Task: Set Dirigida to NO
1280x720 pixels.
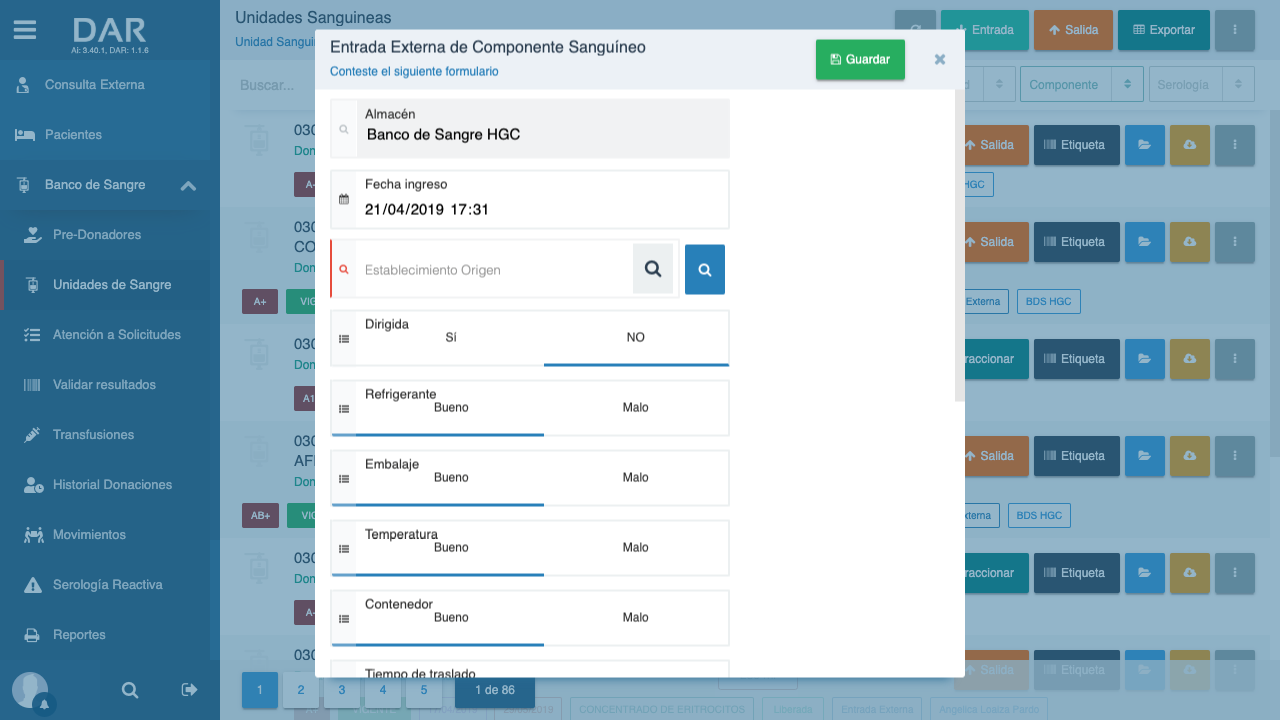Action: pyautogui.click(x=636, y=338)
